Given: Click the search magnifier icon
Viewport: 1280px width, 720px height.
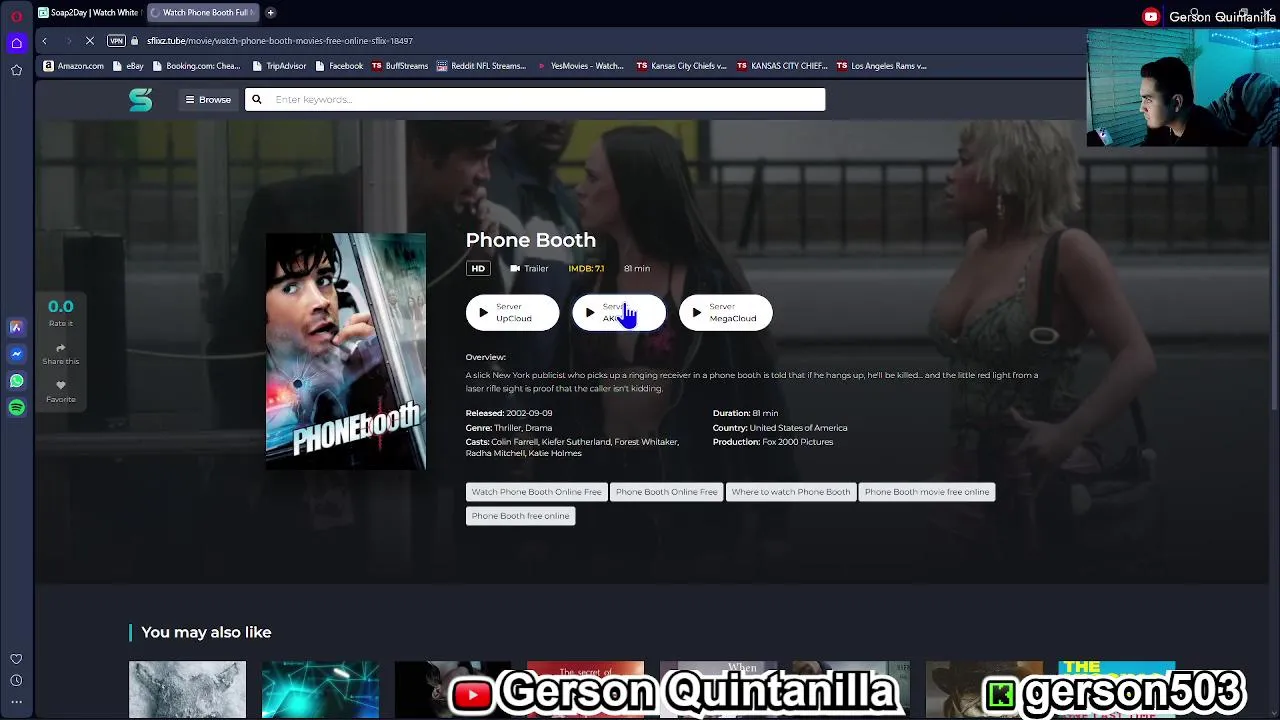Looking at the screenshot, I should click(257, 99).
